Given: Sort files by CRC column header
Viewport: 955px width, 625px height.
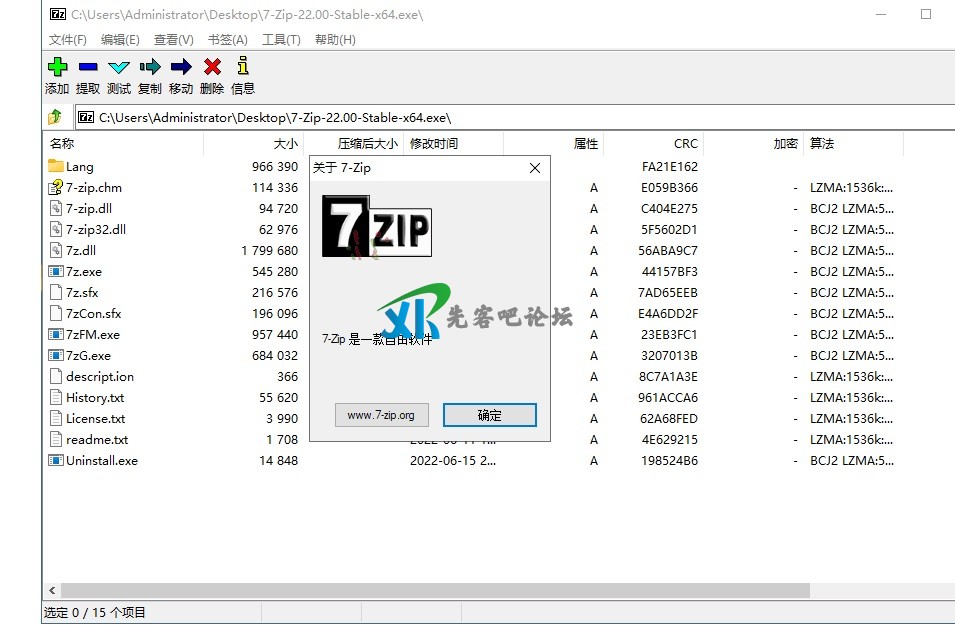Looking at the screenshot, I should pos(685,144).
